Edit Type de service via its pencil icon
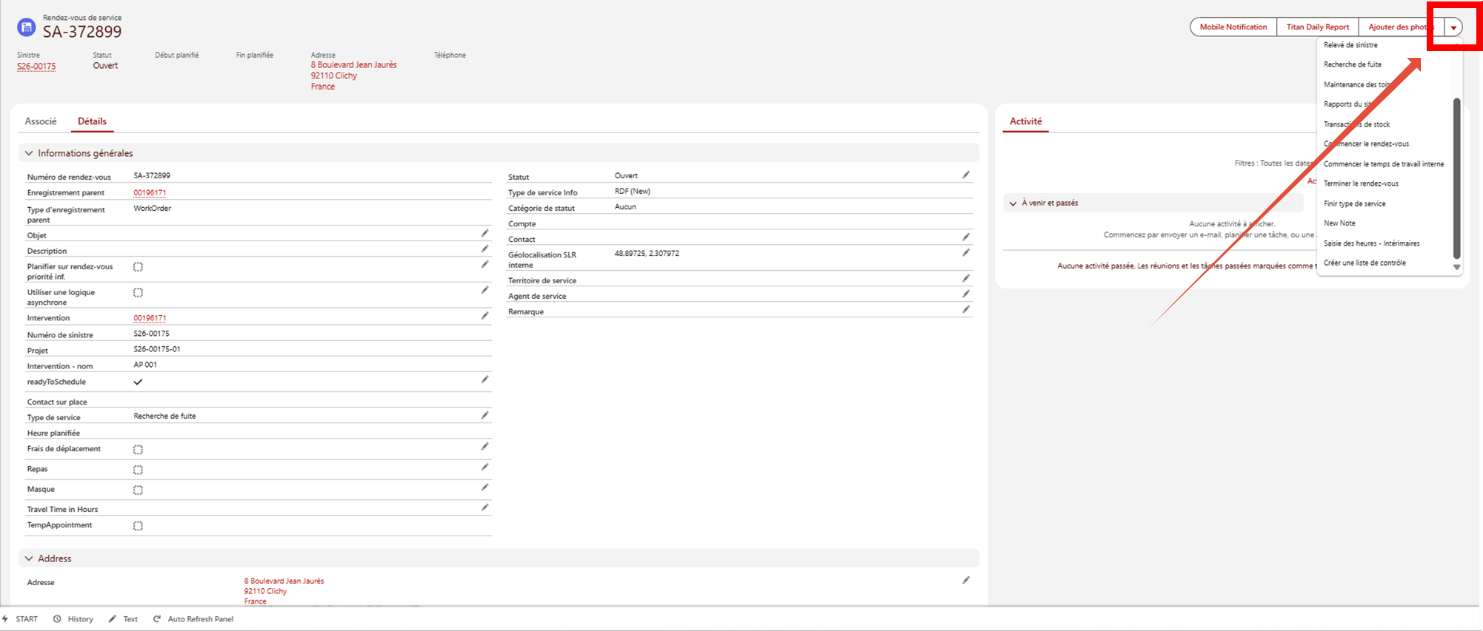This screenshot has width=1483, height=631. coord(485,414)
